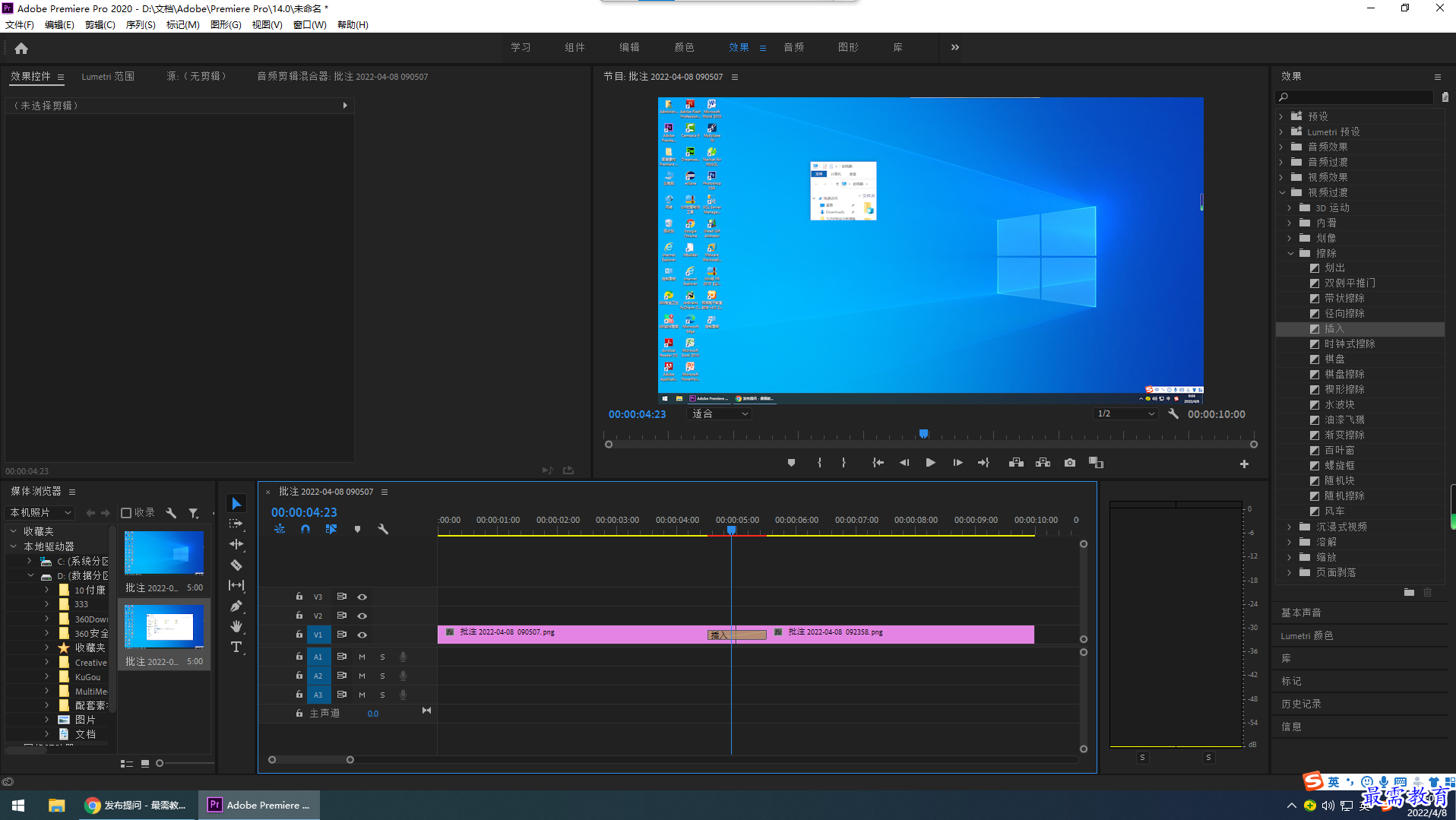Image resolution: width=1456 pixels, height=820 pixels.
Task: Click the Home icon
Action: 21,48
